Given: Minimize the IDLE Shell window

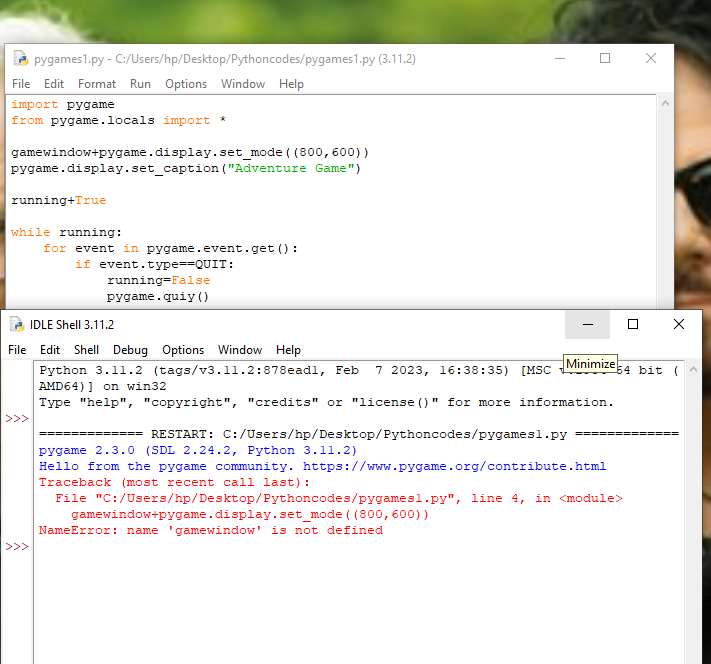Looking at the screenshot, I should (588, 325).
